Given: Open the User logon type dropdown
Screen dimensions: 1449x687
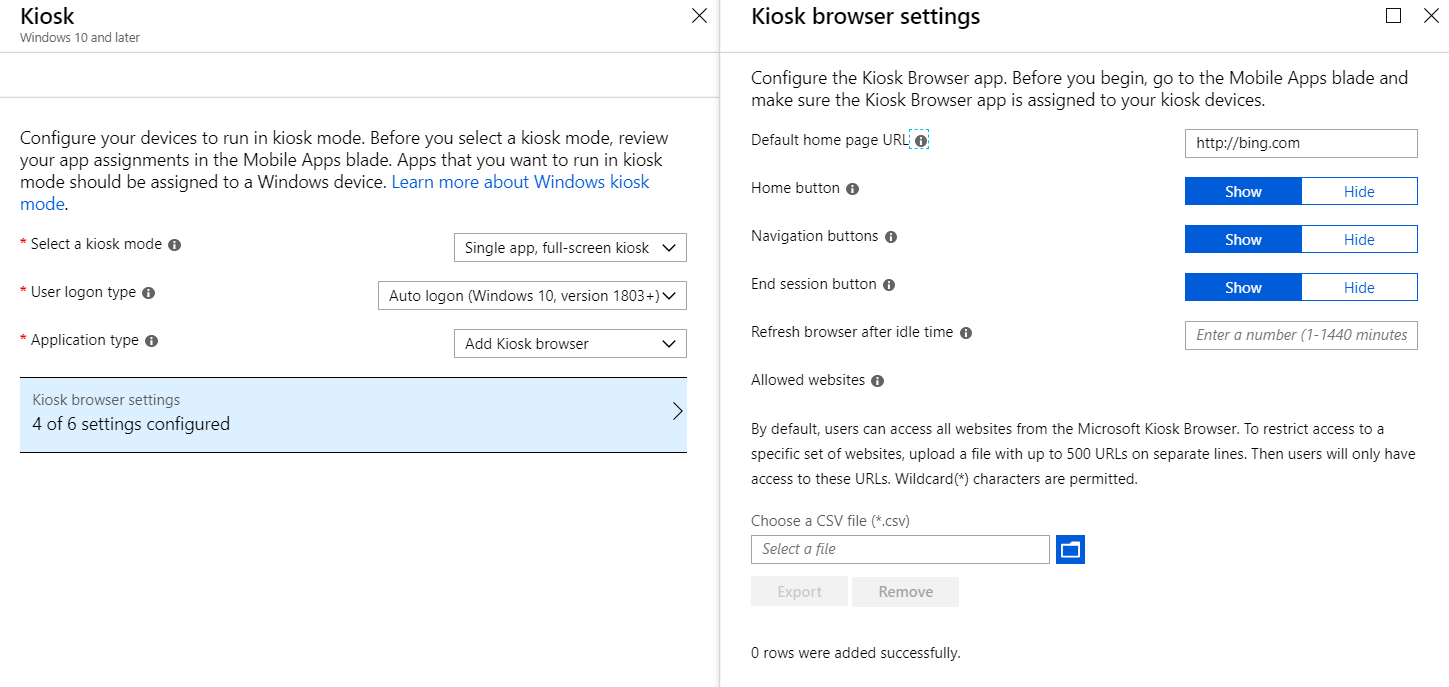Looking at the screenshot, I should pos(531,296).
